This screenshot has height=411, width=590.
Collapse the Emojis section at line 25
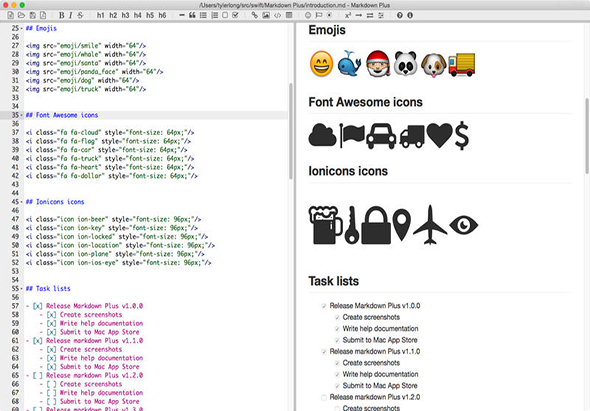point(21,29)
